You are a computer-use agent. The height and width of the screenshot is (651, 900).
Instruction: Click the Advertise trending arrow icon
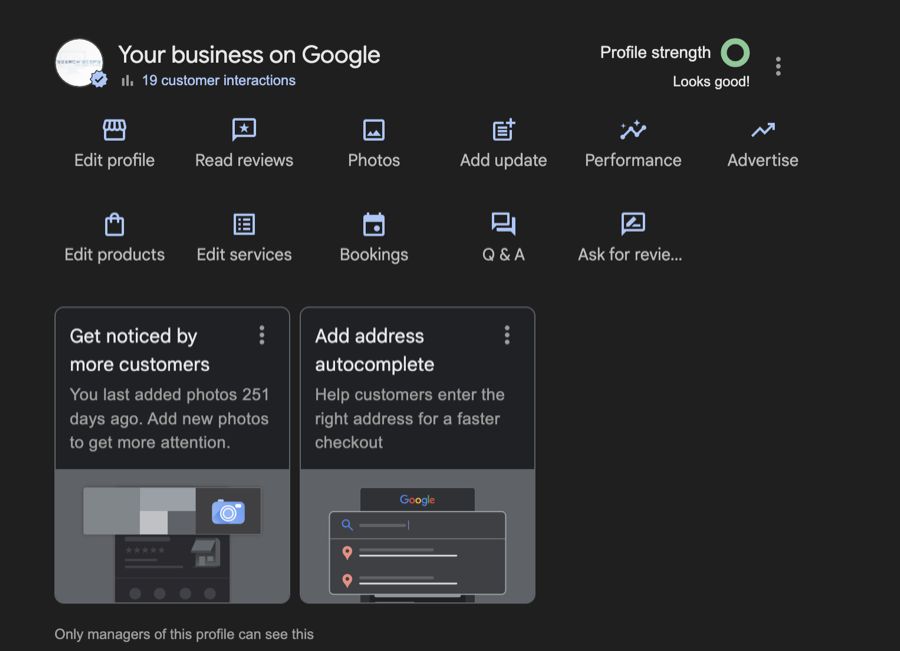(x=763, y=130)
